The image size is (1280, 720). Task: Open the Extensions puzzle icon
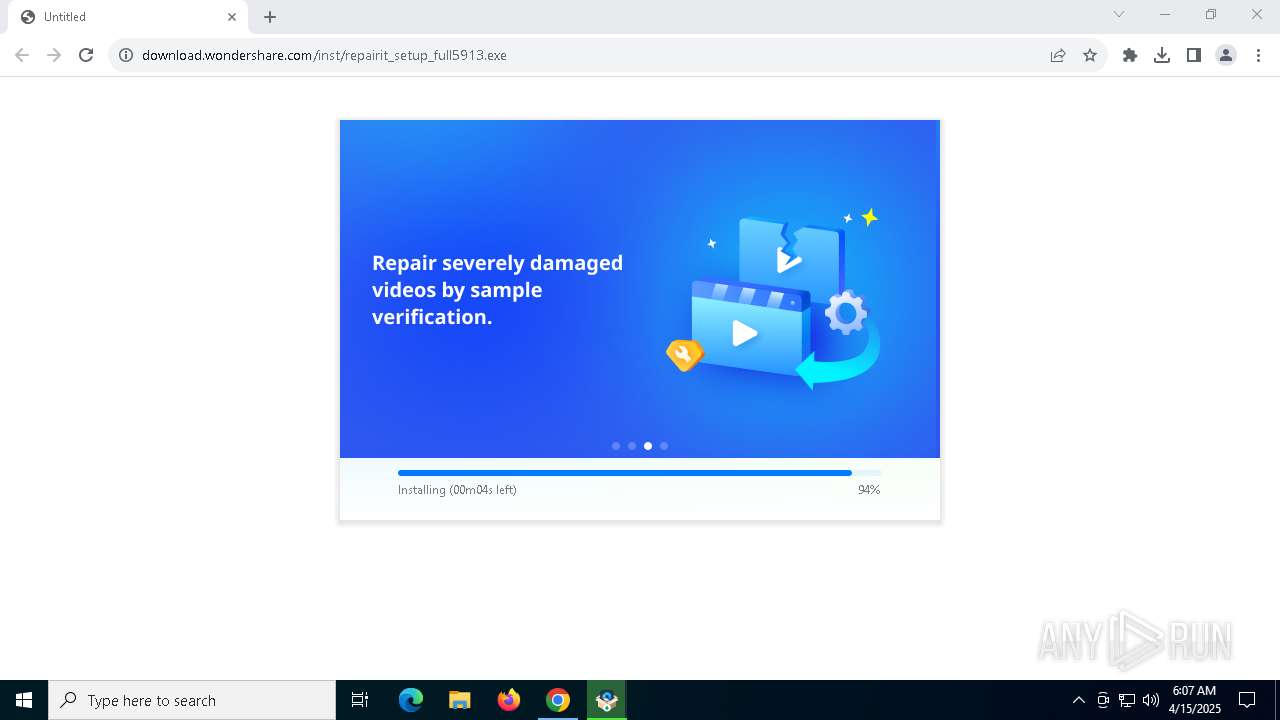(x=1130, y=55)
